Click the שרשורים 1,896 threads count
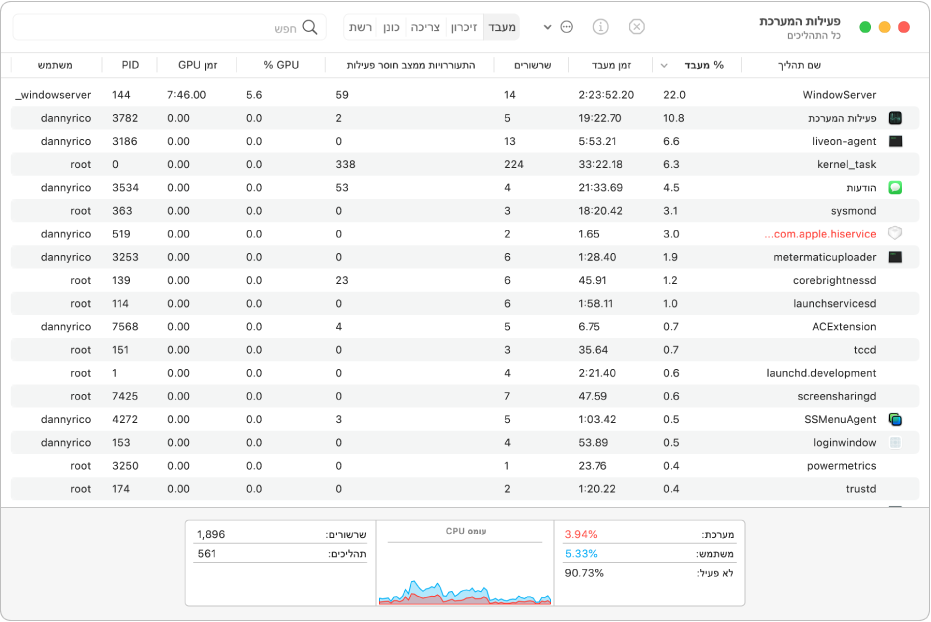The width and height of the screenshot is (931, 622). pyautogui.click(x=211, y=534)
